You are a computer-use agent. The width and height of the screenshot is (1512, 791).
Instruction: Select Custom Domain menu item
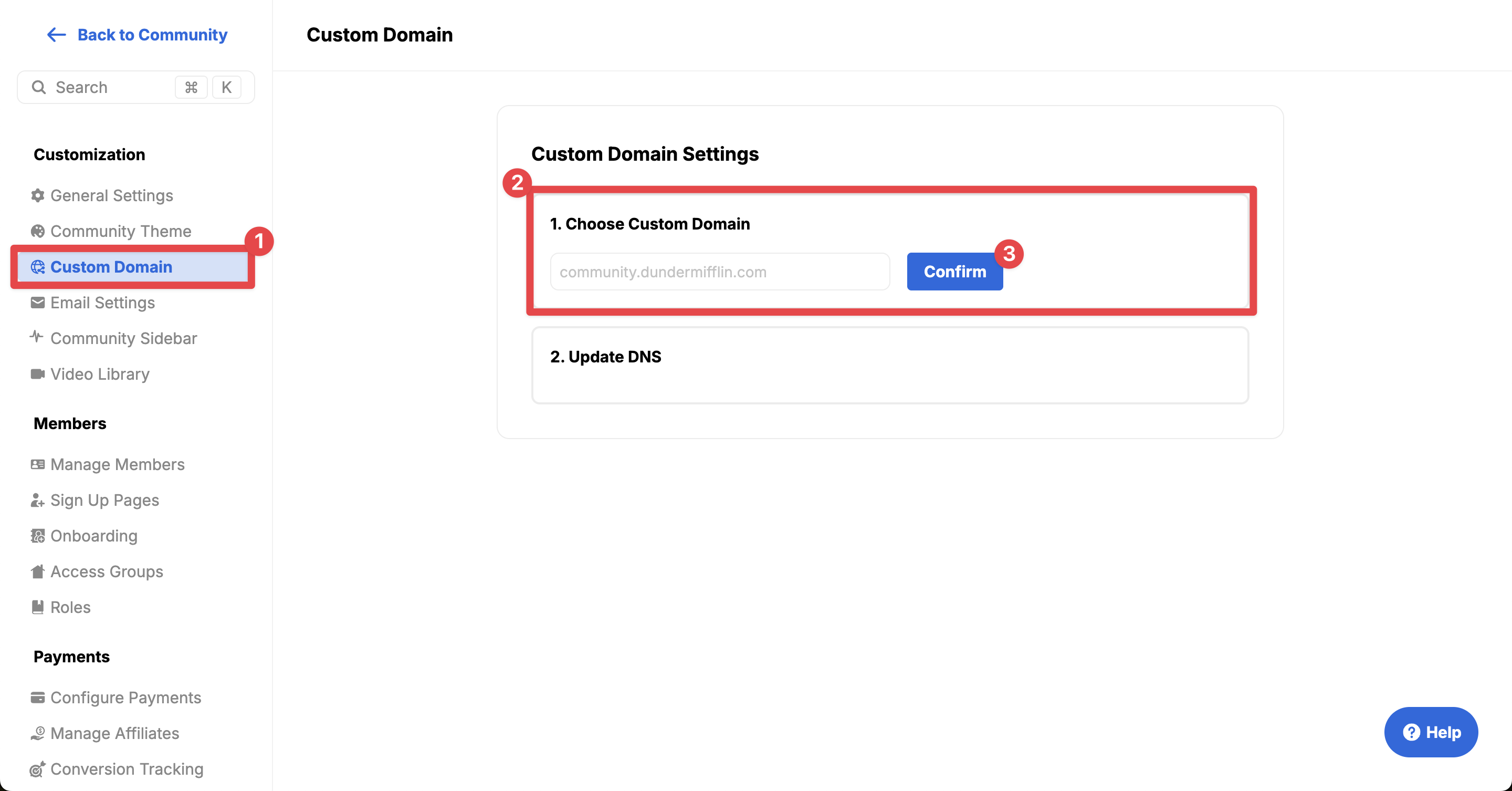[133, 267]
